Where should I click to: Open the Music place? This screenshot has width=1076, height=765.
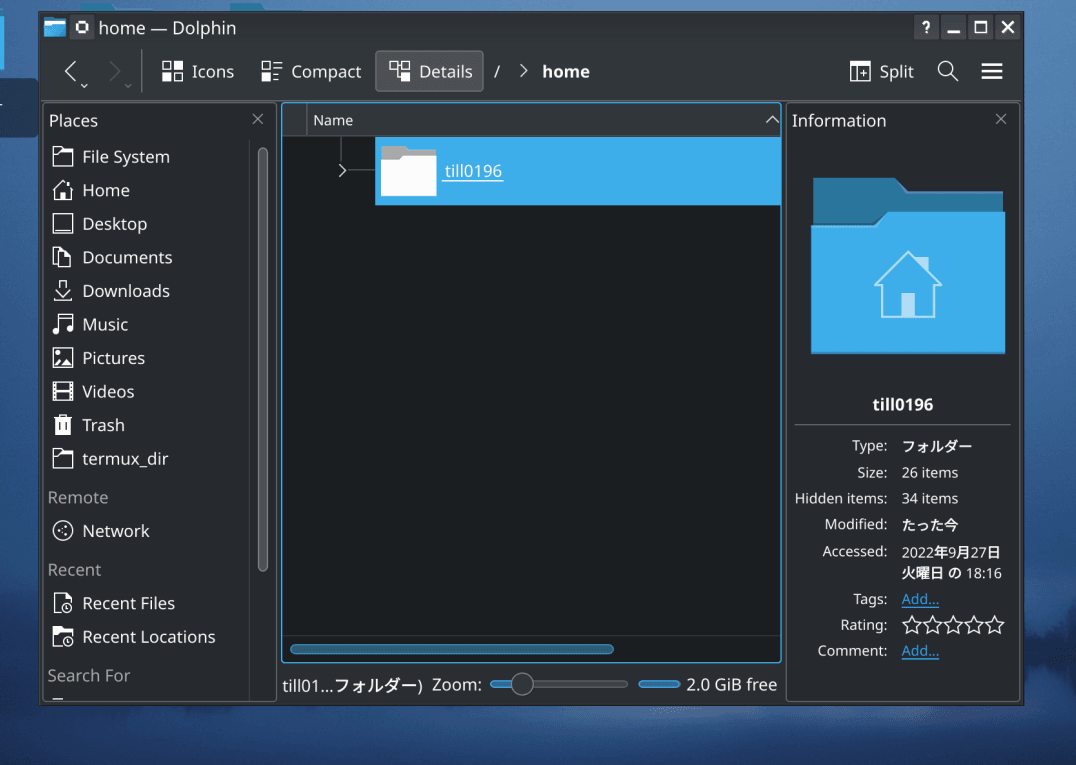pos(105,324)
